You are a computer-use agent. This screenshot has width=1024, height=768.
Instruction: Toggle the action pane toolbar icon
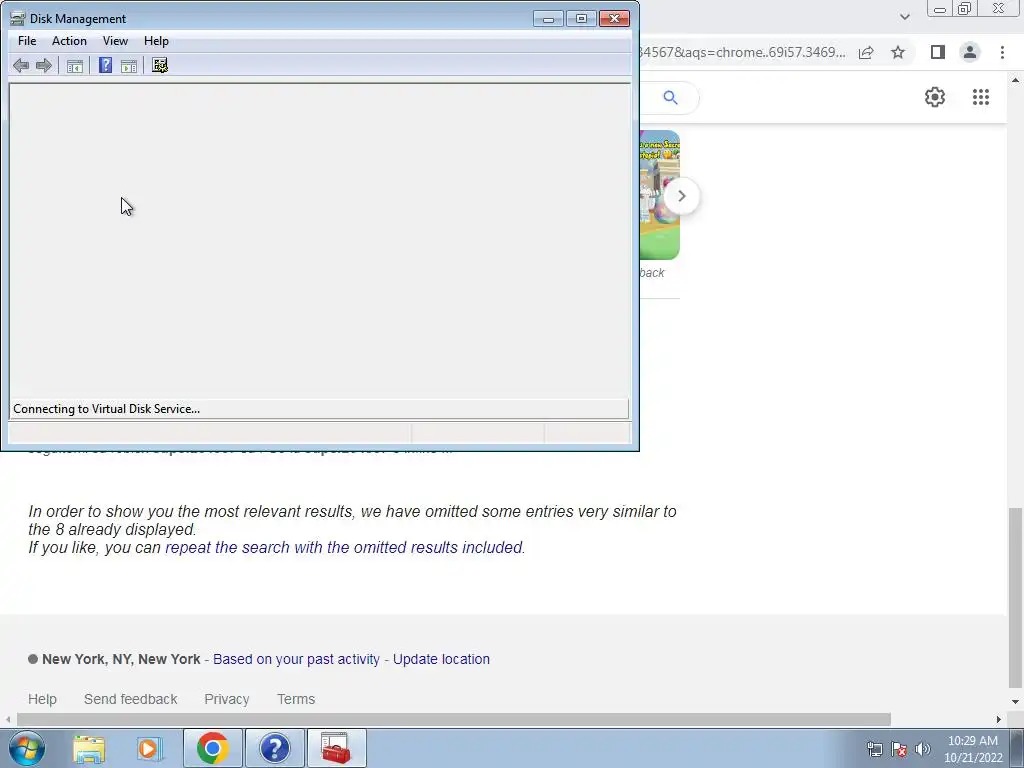click(129, 65)
